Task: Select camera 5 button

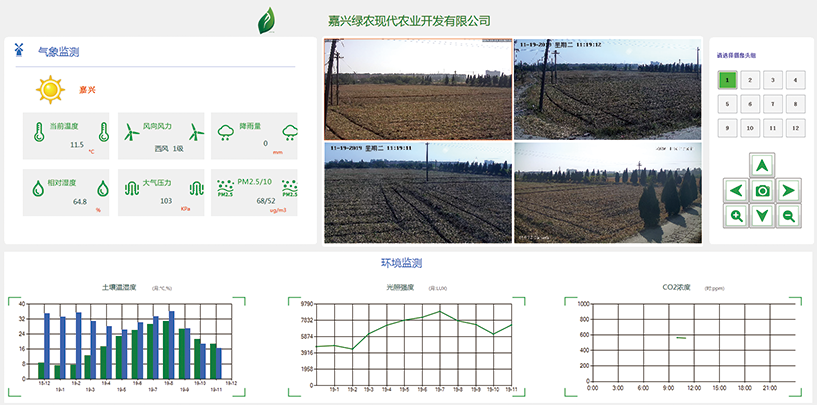Action: coord(727,104)
